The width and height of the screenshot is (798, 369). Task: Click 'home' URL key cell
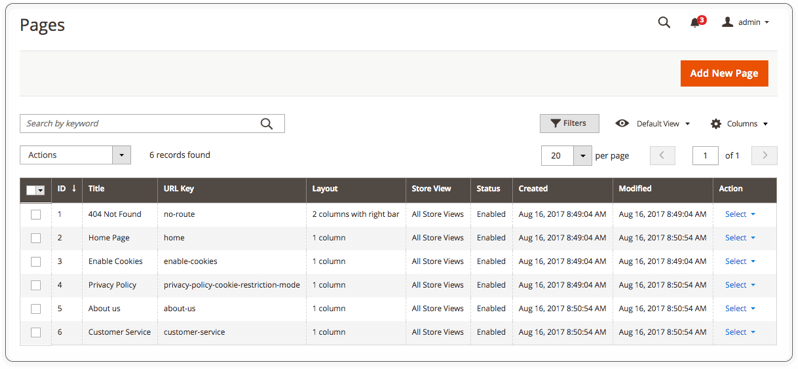click(174, 238)
